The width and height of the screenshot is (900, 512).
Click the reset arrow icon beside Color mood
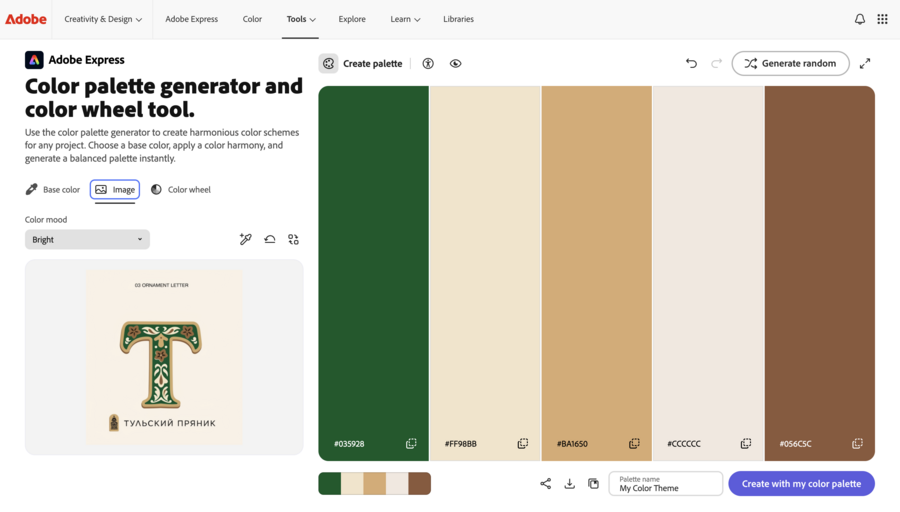pos(270,239)
